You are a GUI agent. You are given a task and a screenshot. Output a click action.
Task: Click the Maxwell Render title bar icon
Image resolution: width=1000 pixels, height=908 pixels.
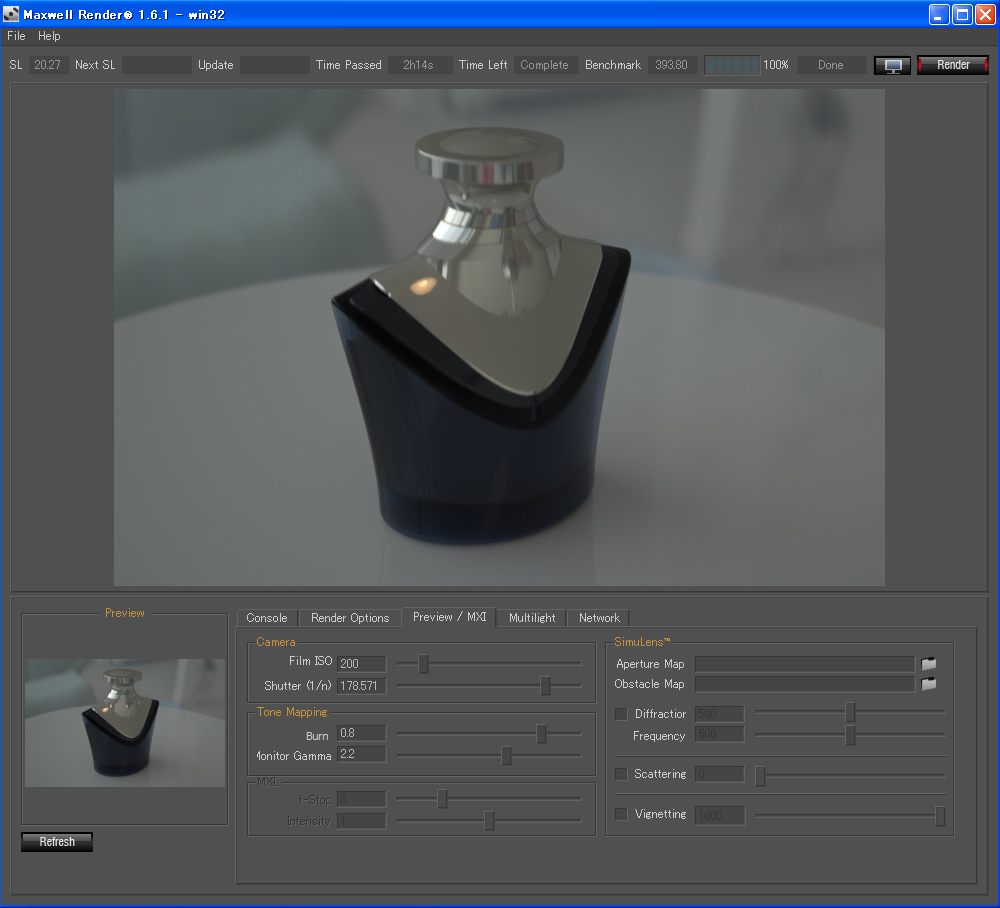[x=12, y=14]
